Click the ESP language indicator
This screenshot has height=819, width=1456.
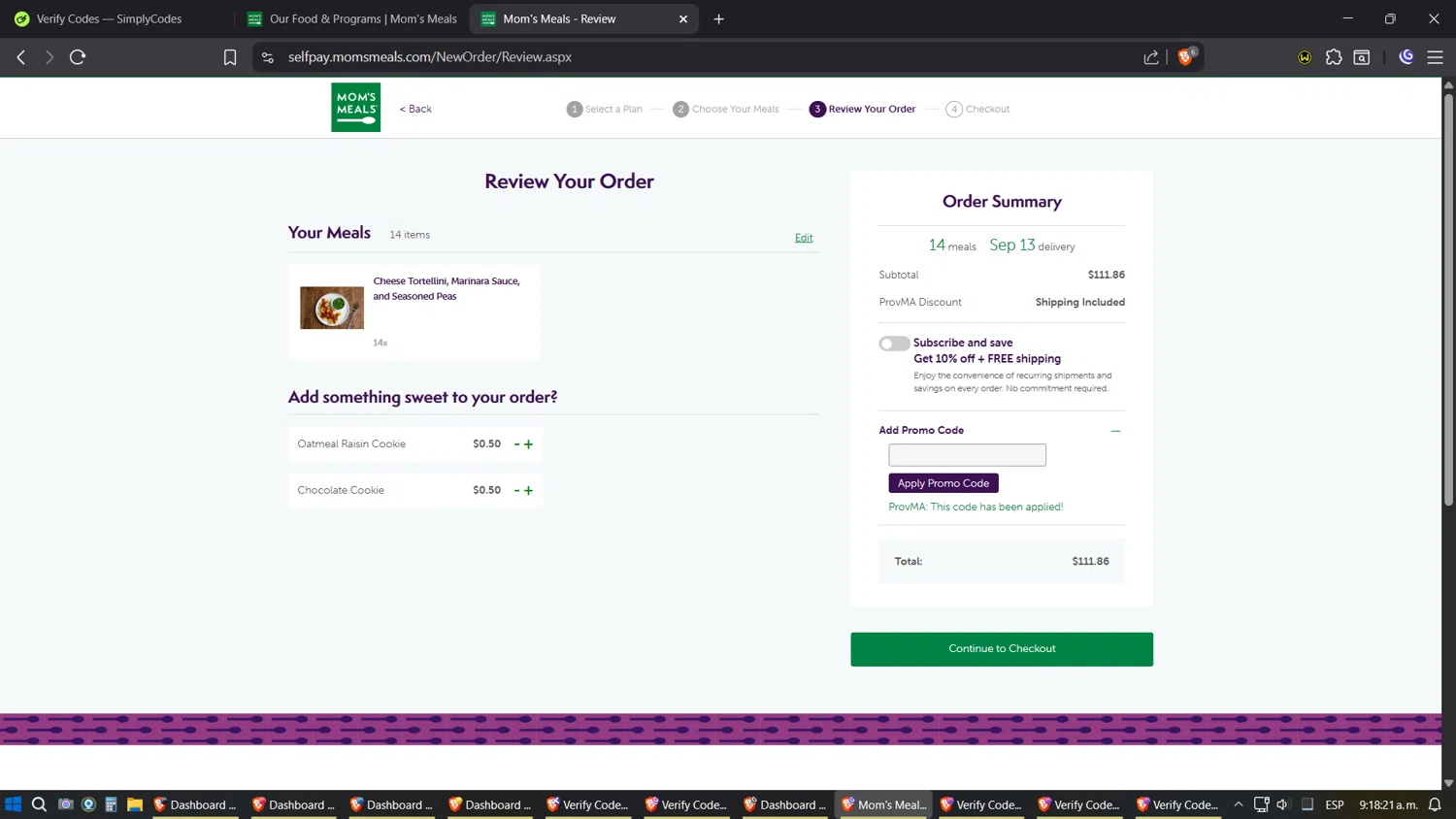(x=1335, y=804)
